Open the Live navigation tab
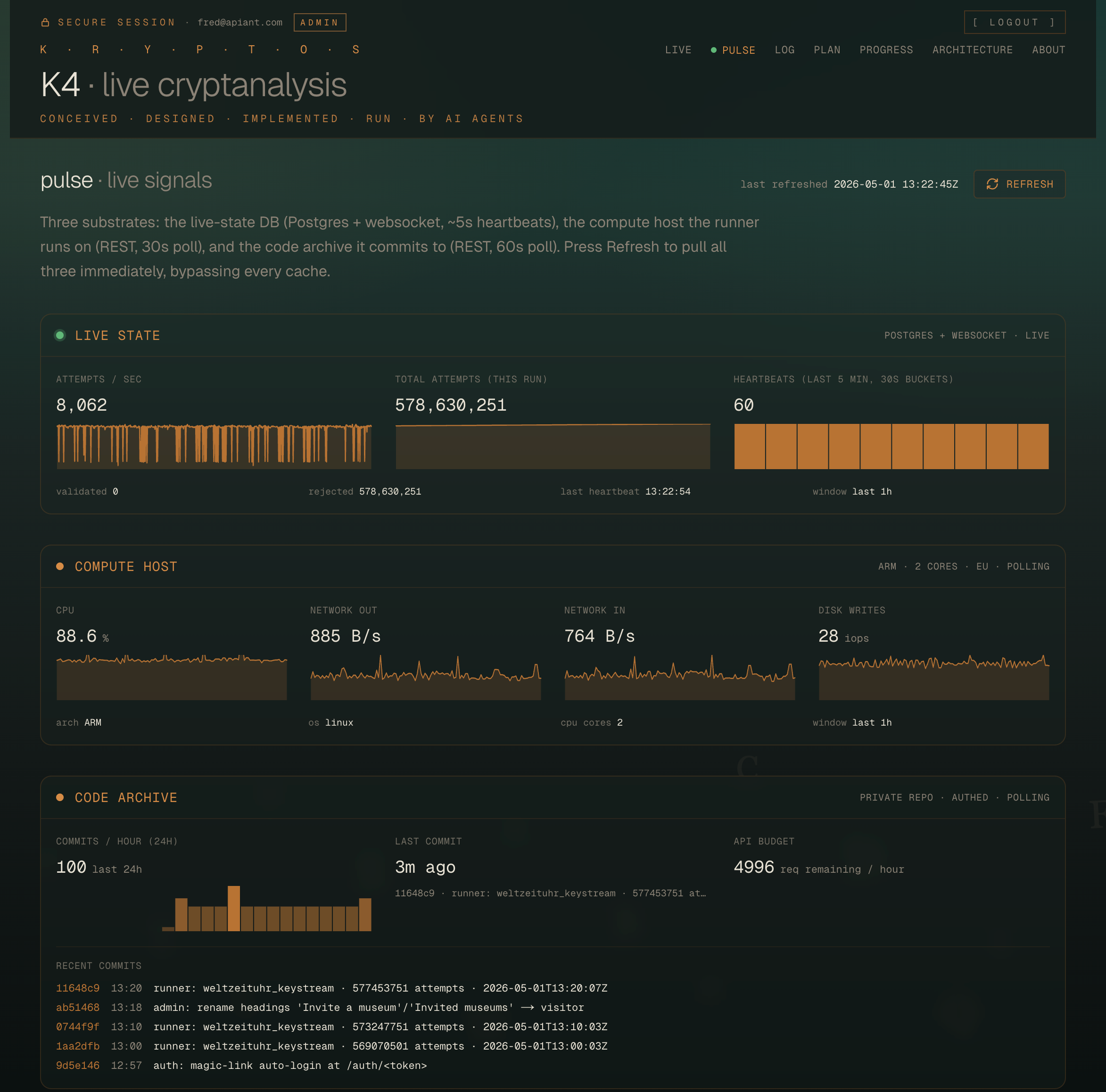 tap(678, 50)
